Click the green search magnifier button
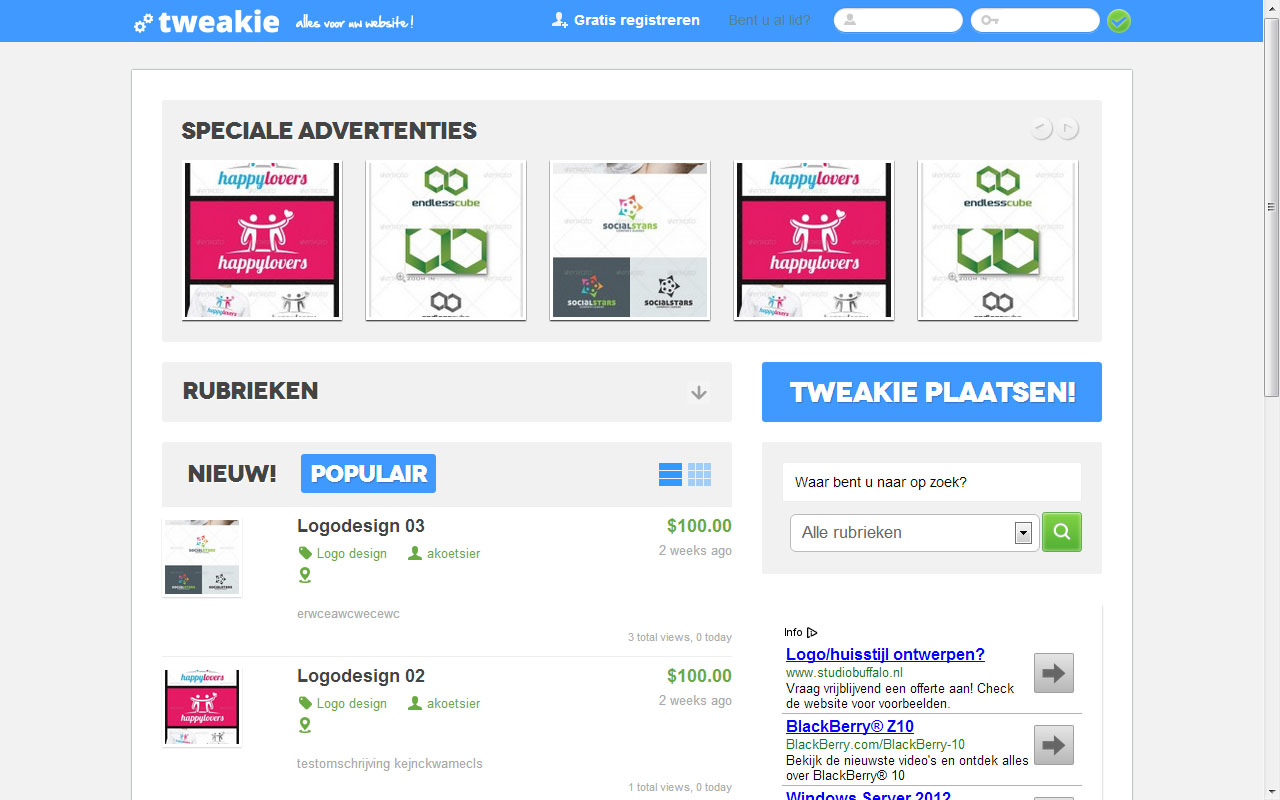1280x800 pixels. pyautogui.click(x=1062, y=532)
